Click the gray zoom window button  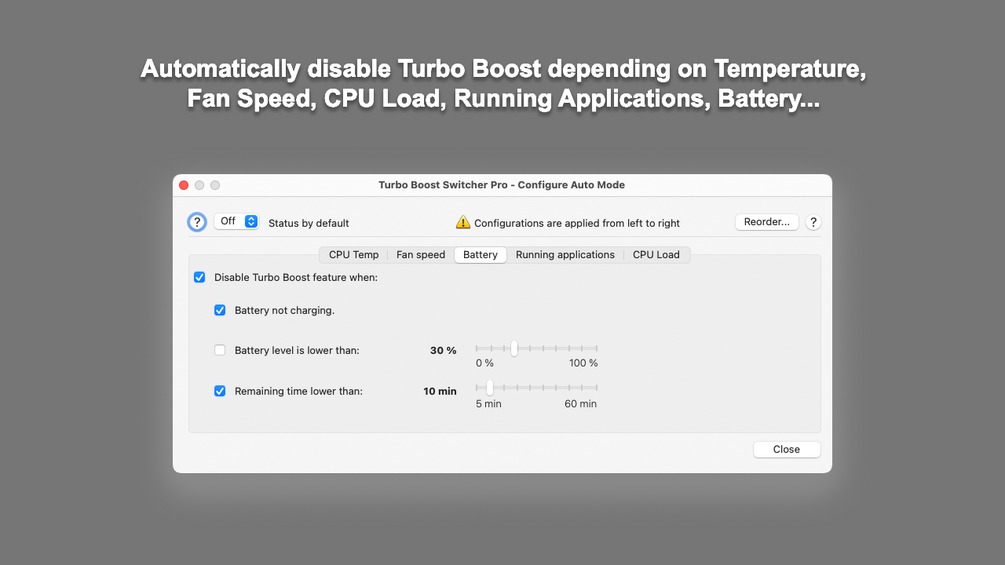tap(215, 185)
